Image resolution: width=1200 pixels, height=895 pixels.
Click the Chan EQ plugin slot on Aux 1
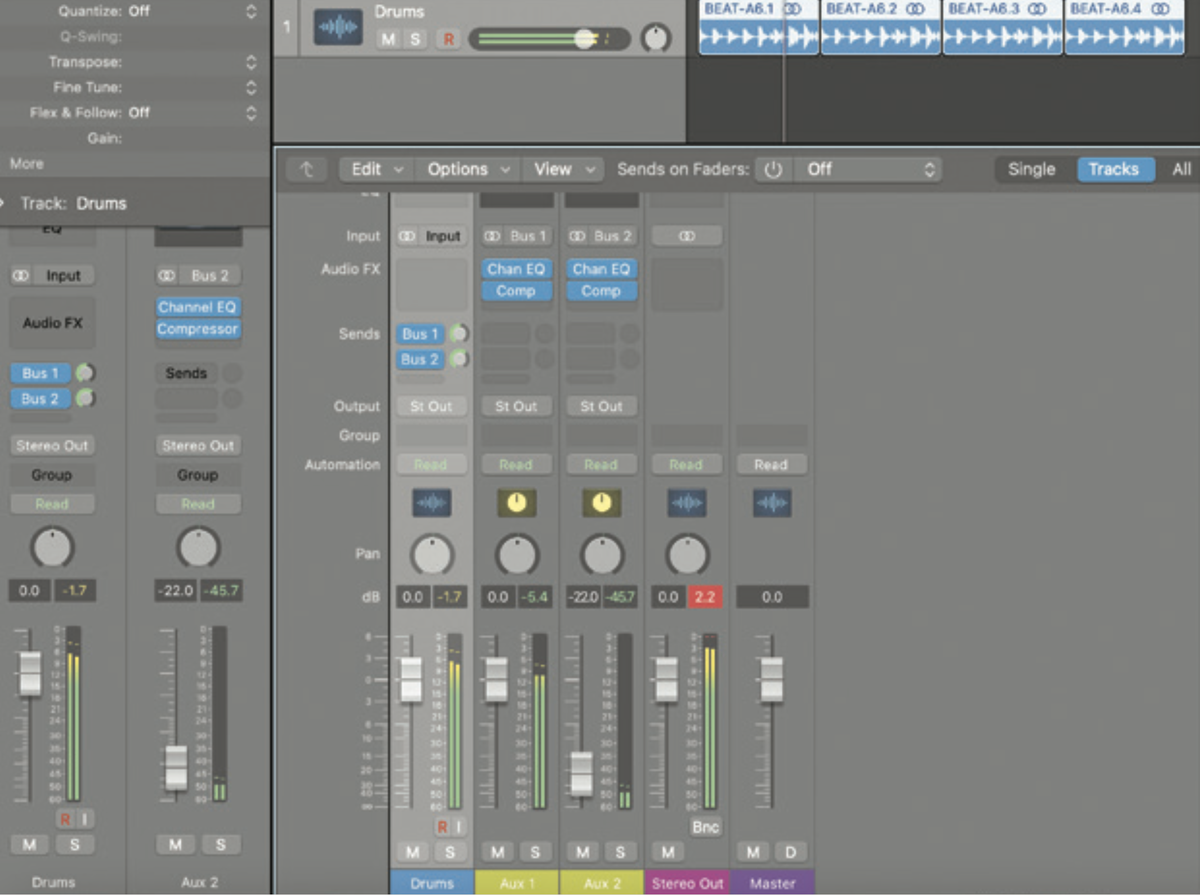click(x=516, y=268)
